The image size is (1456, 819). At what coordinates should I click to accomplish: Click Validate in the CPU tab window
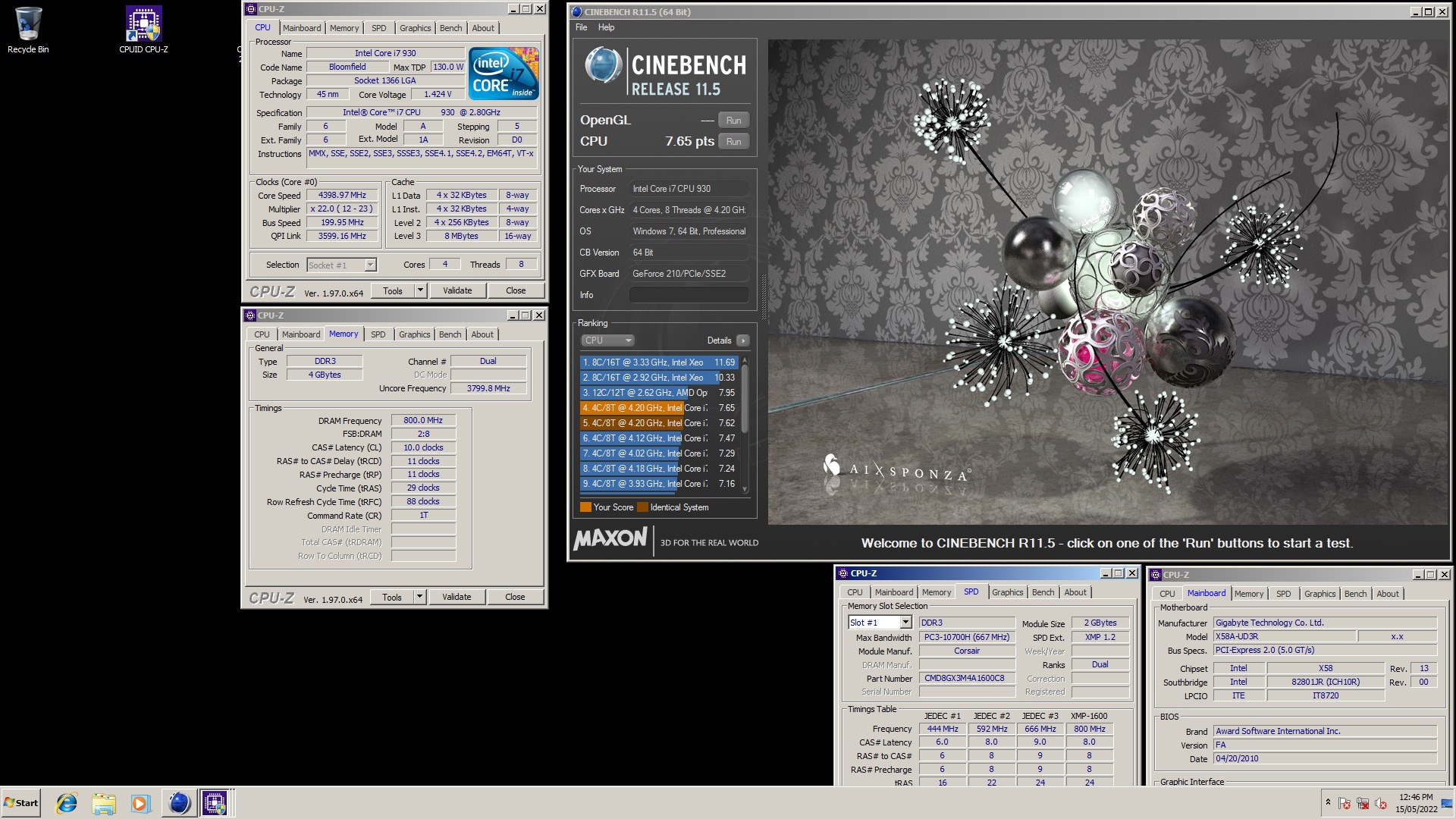(x=457, y=290)
